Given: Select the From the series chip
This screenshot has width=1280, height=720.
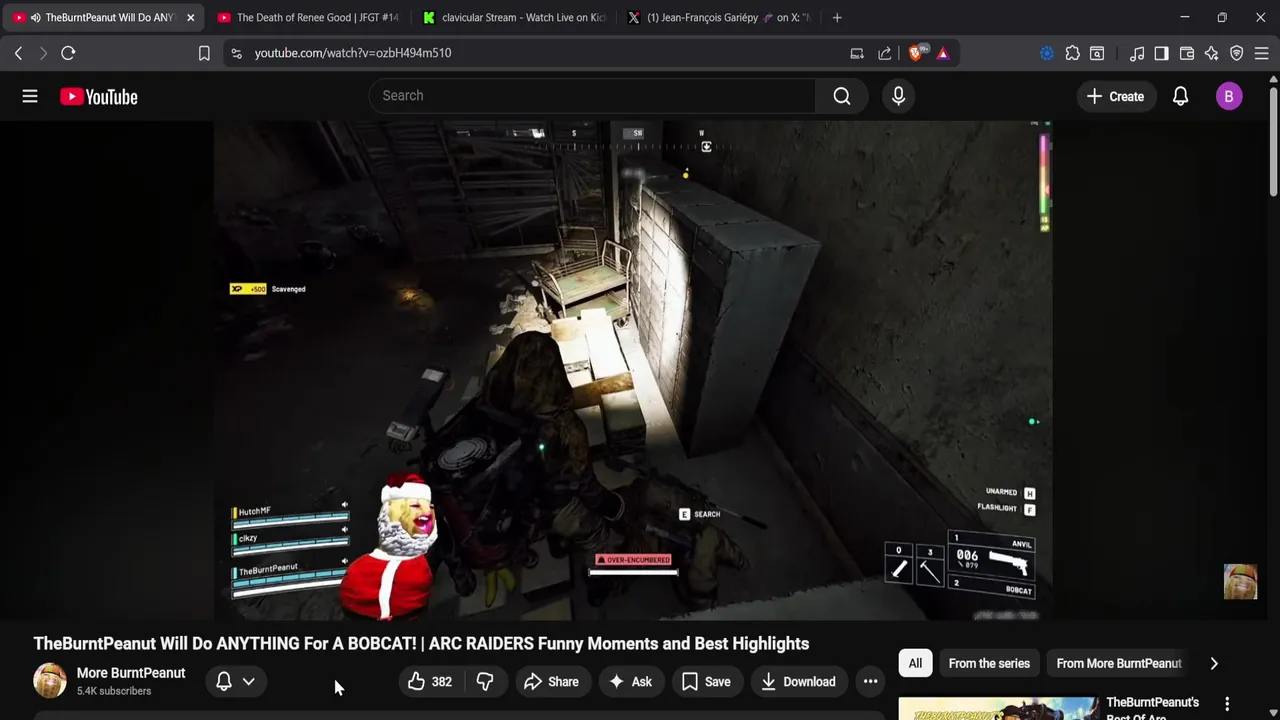Looking at the screenshot, I should (989, 663).
